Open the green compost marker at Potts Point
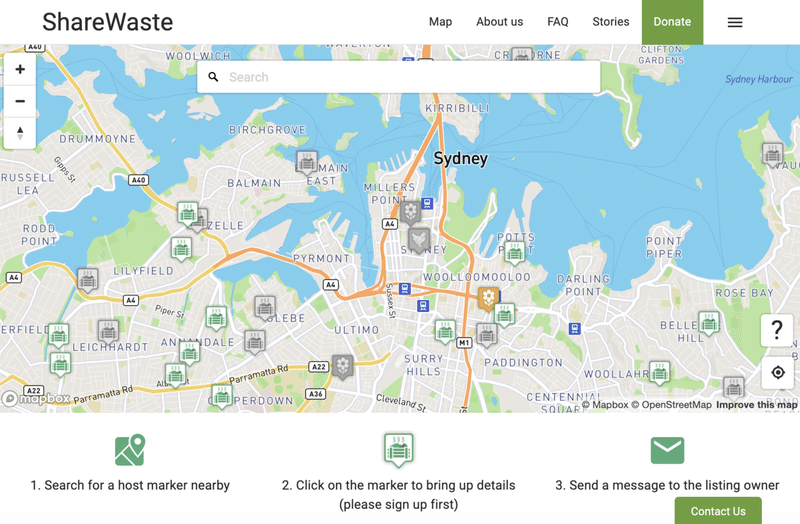This screenshot has height=524, width=800. (x=514, y=253)
